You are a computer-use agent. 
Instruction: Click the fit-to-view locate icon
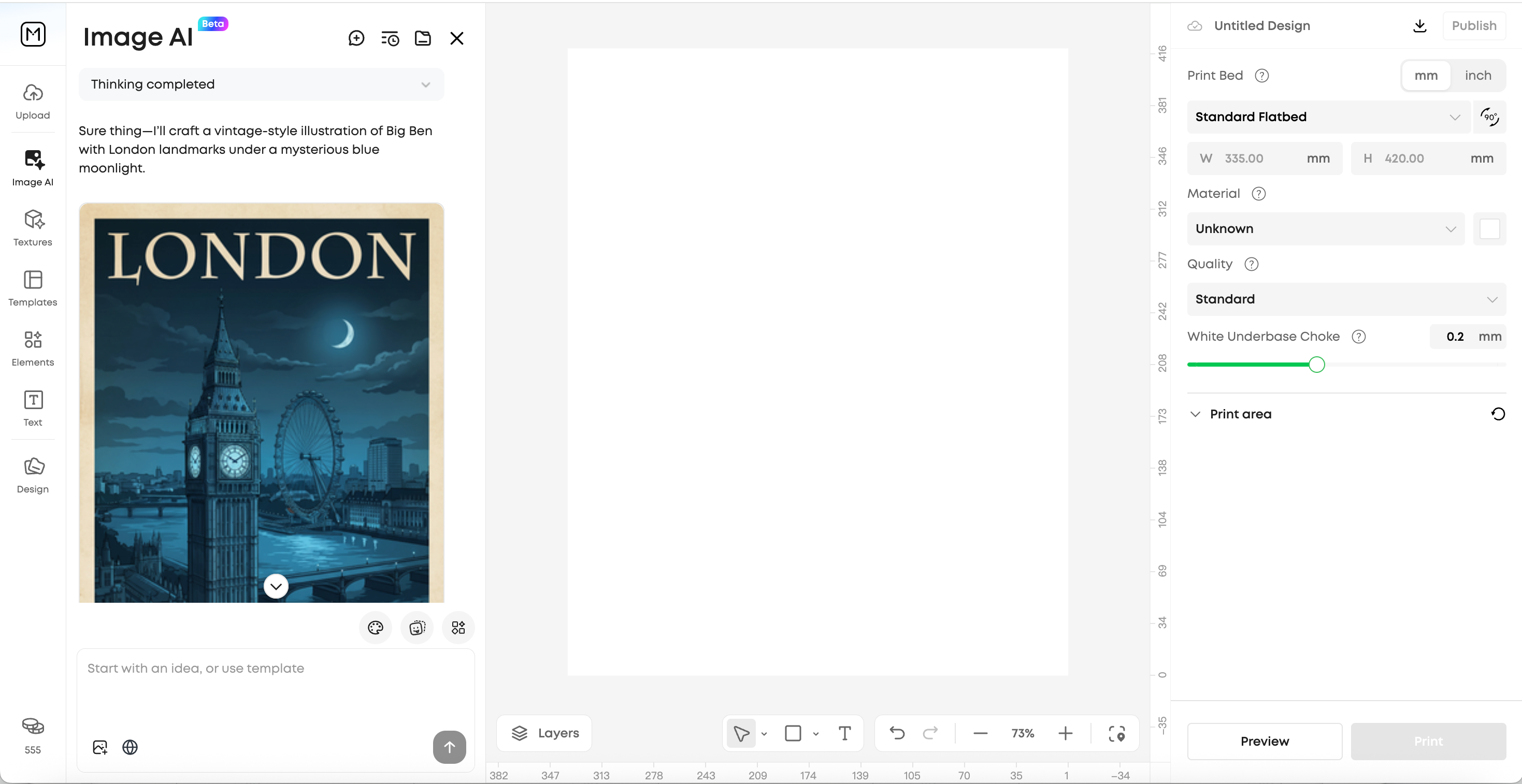point(1117,733)
